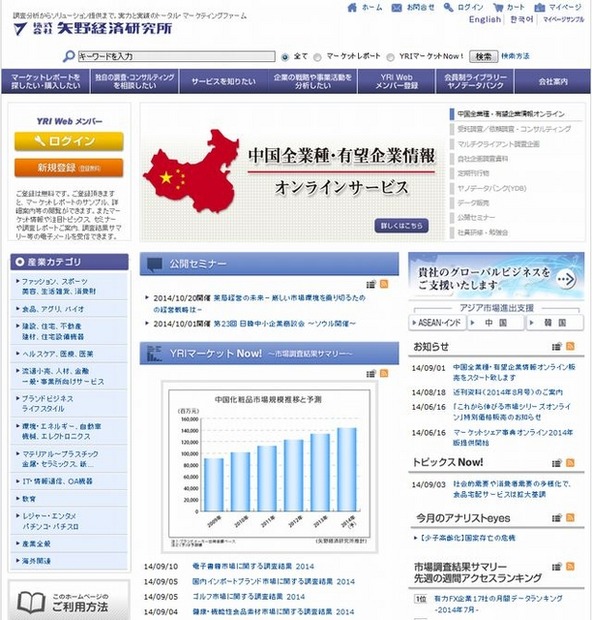Open マーケットレポートを探したい menu
Viewport: 592px width, 620px height.
[45, 81]
